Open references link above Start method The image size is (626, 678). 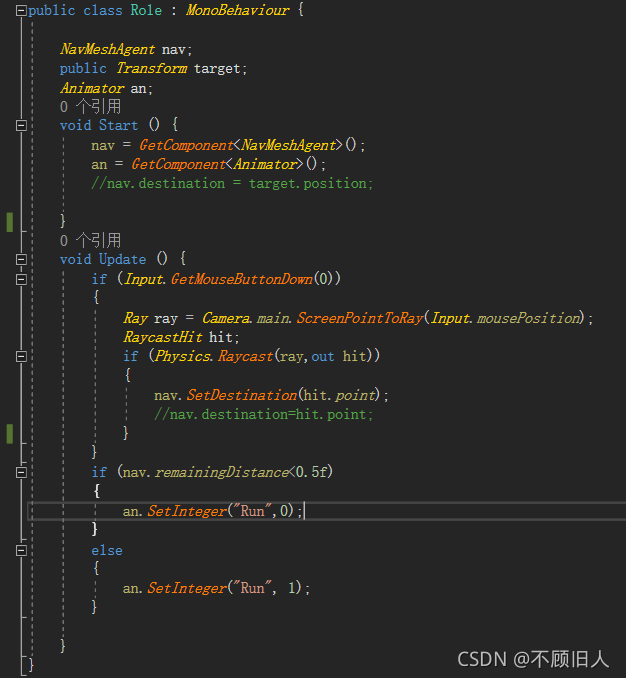90,106
